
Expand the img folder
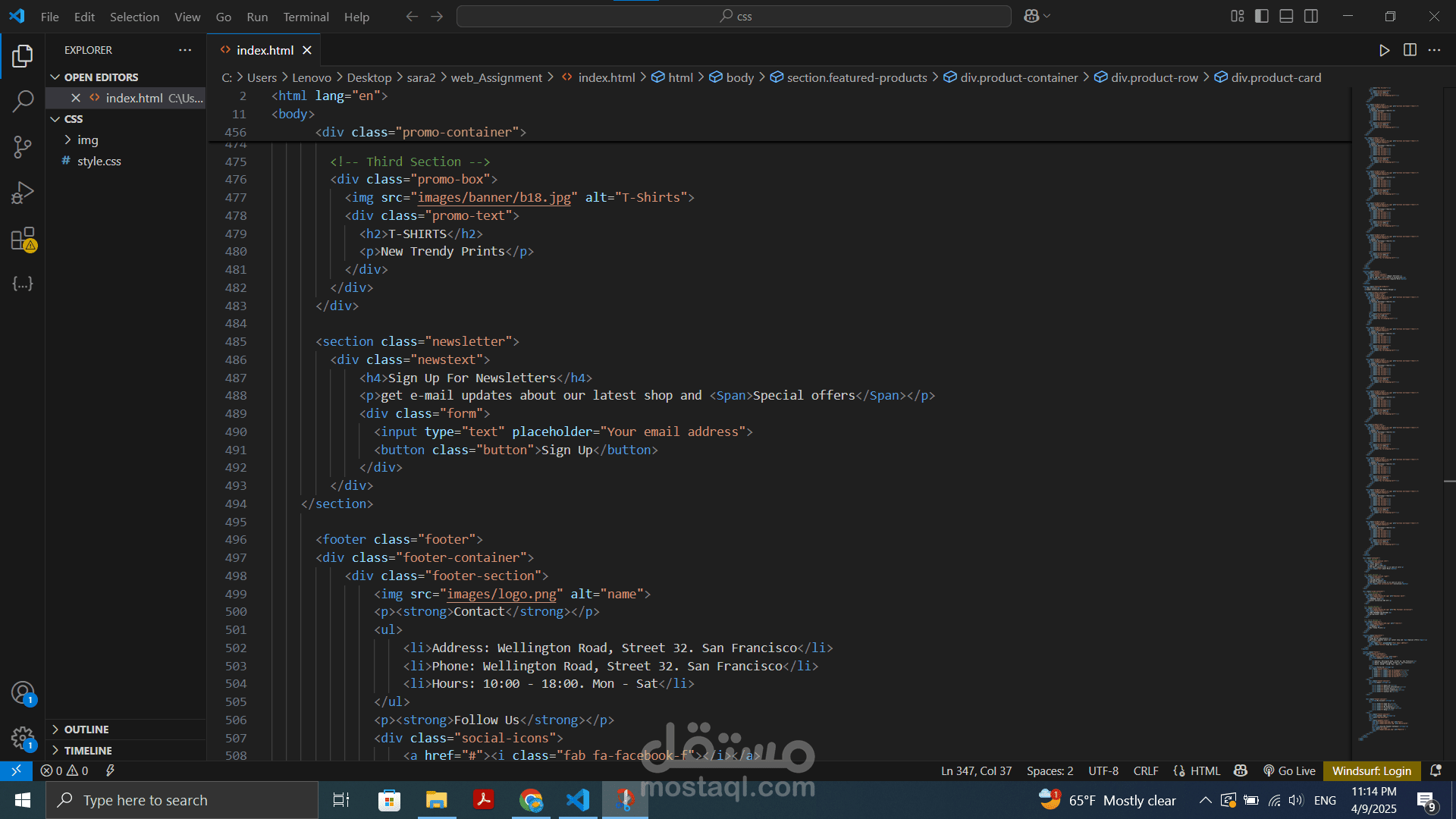[126, 140]
